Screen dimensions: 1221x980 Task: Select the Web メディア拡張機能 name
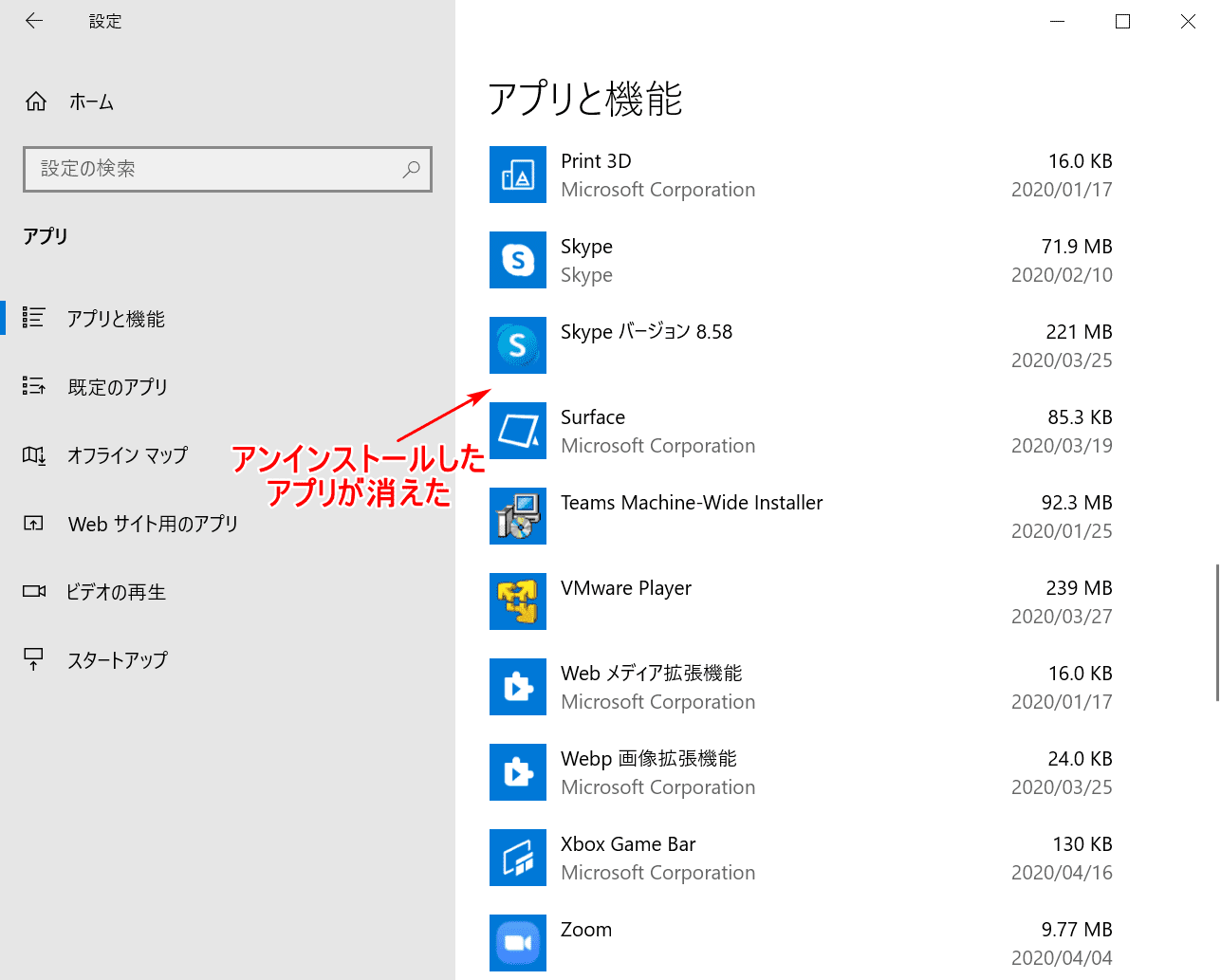(x=652, y=674)
